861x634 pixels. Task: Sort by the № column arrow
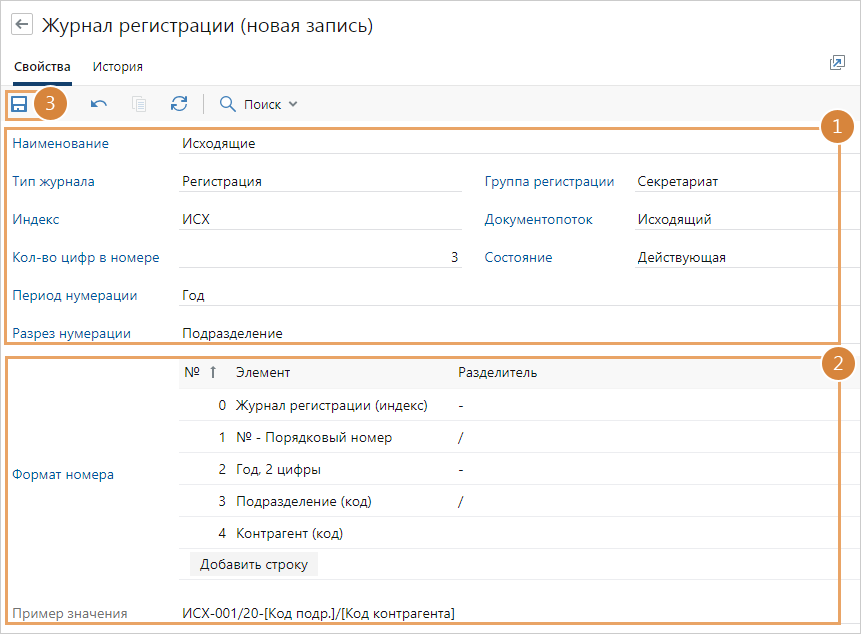[x=212, y=373]
